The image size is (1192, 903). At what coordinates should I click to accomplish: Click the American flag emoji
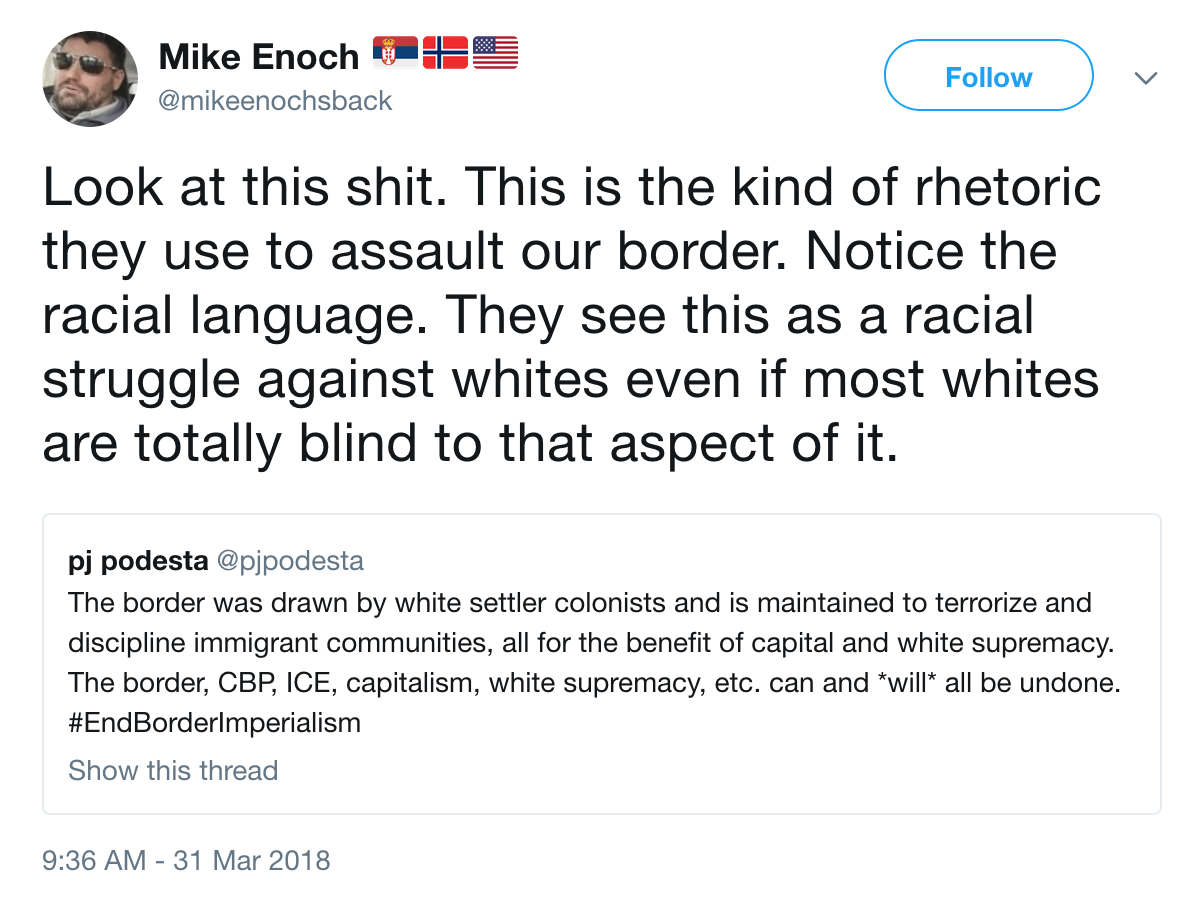(495, 53)
